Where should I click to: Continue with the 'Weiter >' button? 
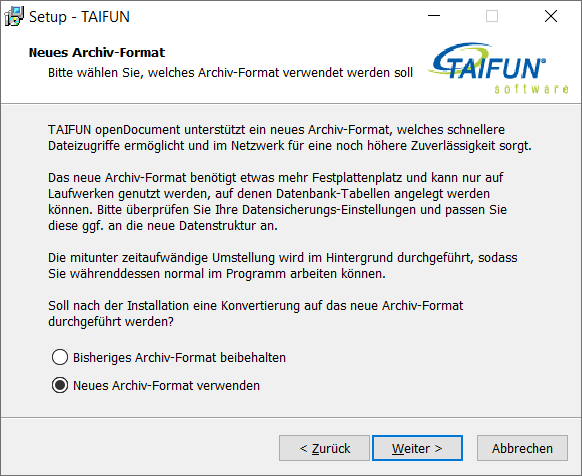pyautogui.click(x=417, y=448)
